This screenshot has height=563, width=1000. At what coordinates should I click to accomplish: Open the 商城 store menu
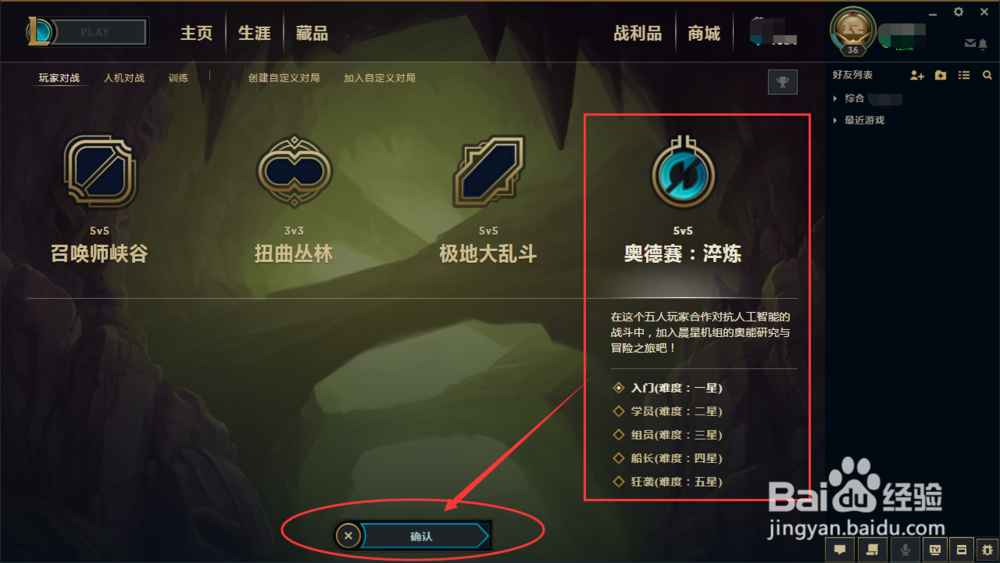(x=703, y=33)
